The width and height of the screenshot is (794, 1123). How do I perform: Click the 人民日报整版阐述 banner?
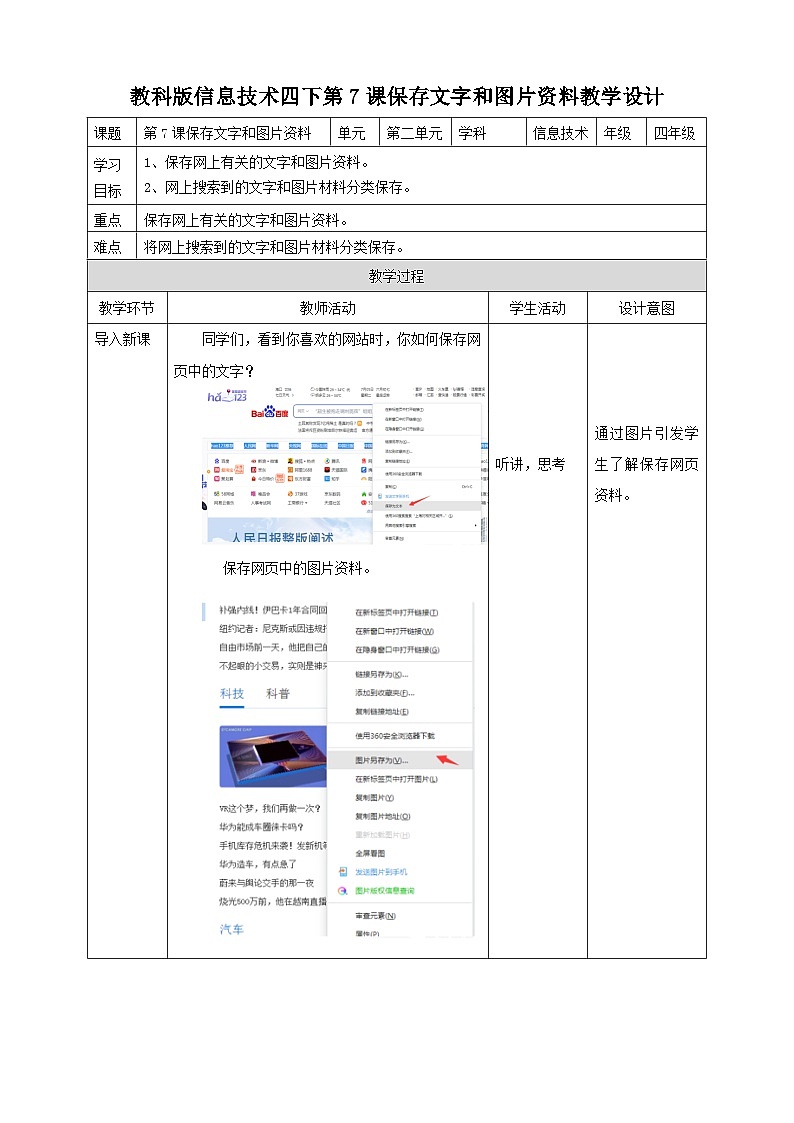coord(286,533)
